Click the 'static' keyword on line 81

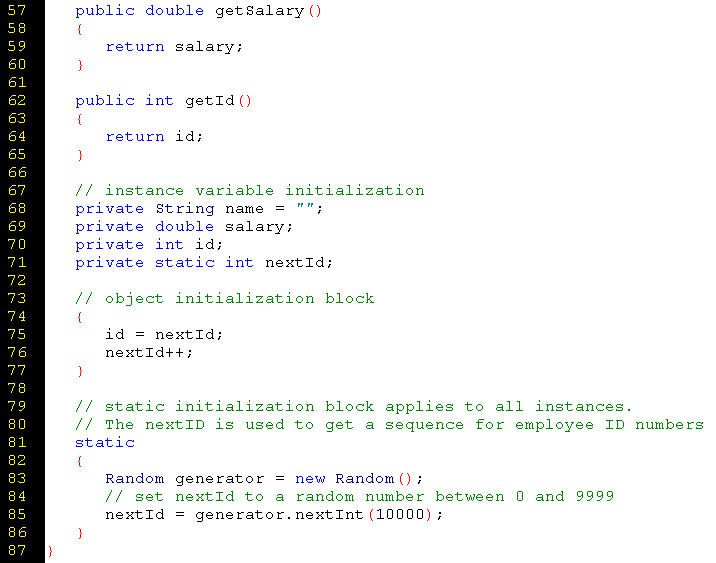tap(105, 442)
